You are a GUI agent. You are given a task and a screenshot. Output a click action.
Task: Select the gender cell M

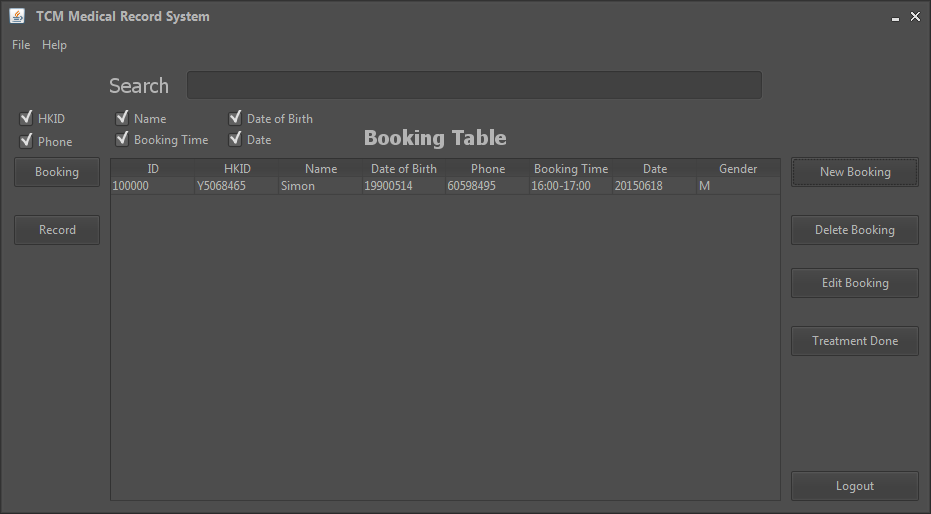(738, 186)
